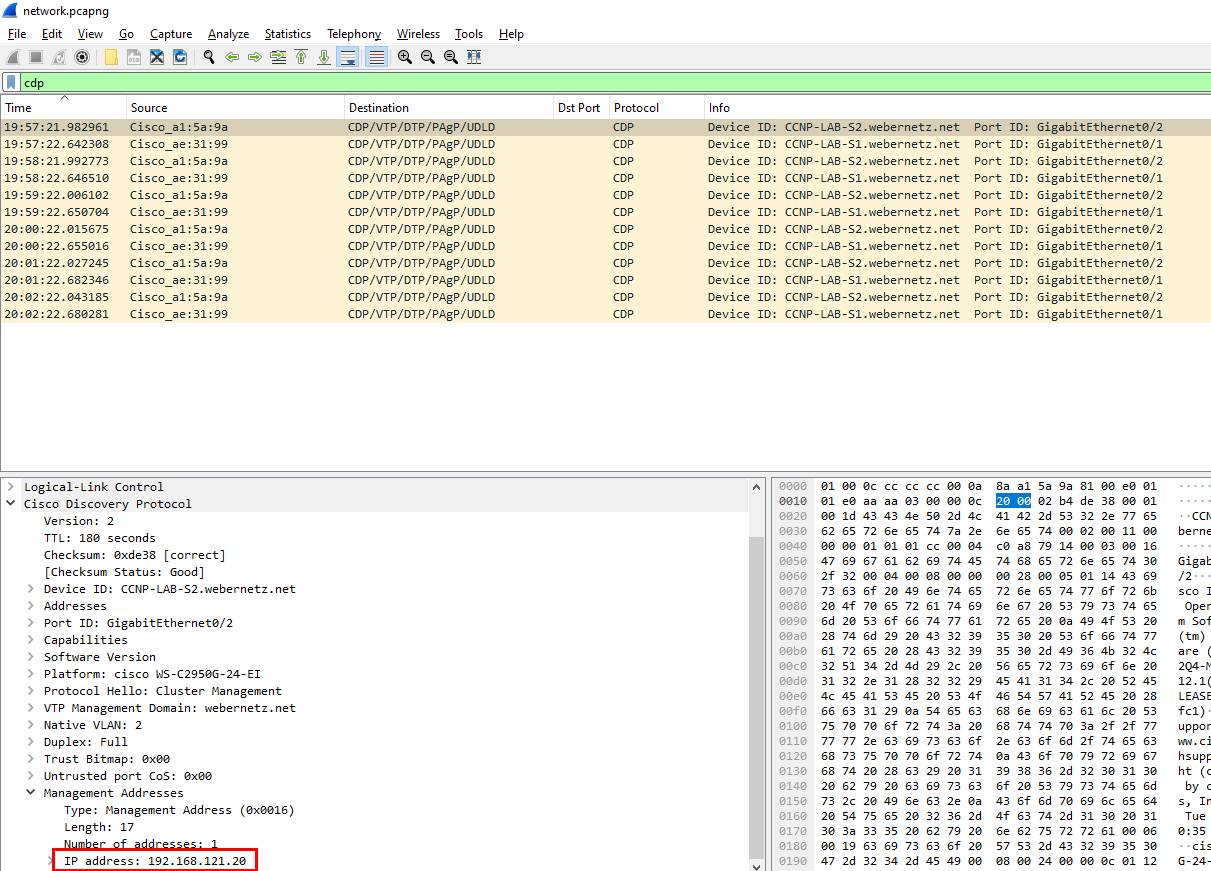The height and width of the screenshot is (871, 1211).
Task: Click the zoom in magnifier icon
Action: coord(404,57)
